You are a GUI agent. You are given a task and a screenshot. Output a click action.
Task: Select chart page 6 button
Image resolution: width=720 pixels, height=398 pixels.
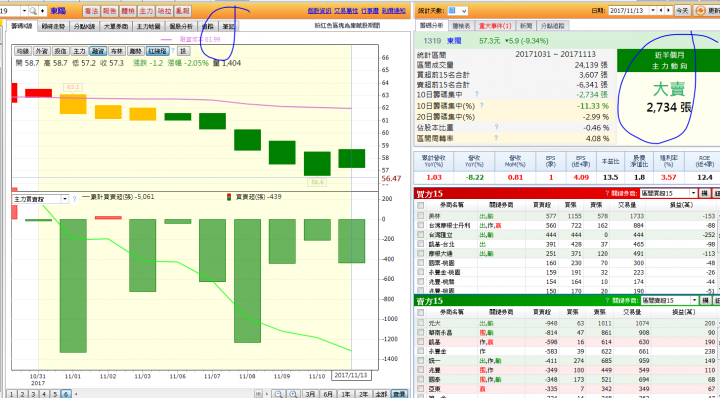[x=66, y=394]
